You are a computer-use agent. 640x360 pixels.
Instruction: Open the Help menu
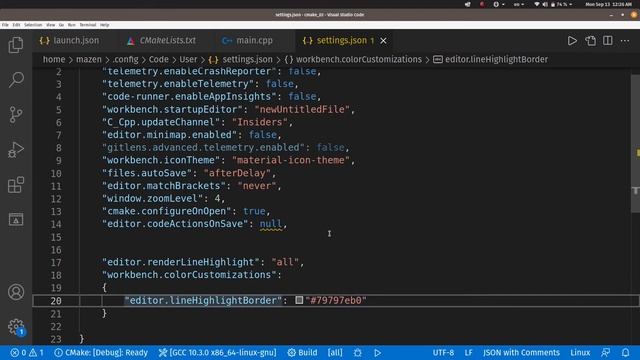(x=104, y=25)
